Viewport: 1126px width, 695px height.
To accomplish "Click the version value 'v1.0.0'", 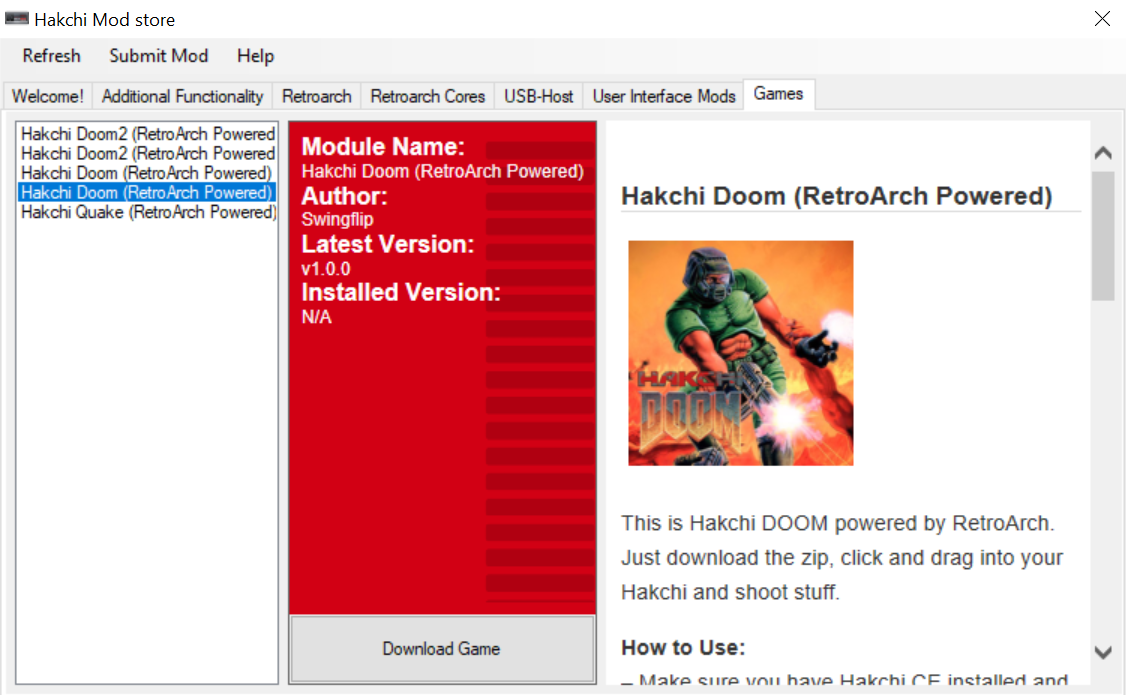I will [326, 269].
